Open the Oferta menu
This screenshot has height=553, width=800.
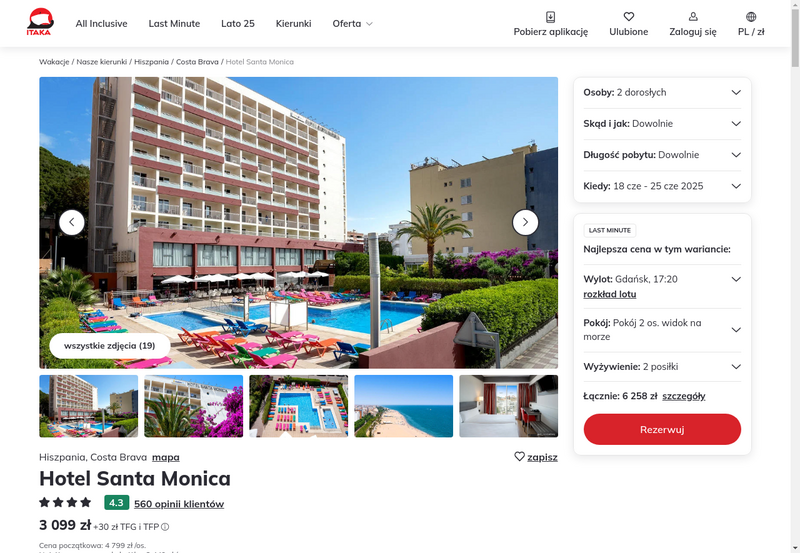[x=353, y=23]
